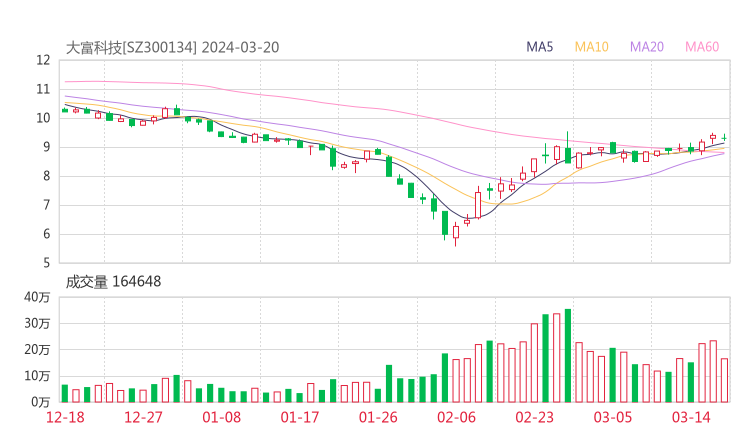Click the chart title 大富科技[SZ300134] 2024-03-20
The width and height of the screenshot is (740, 440).
click(172, 47)
